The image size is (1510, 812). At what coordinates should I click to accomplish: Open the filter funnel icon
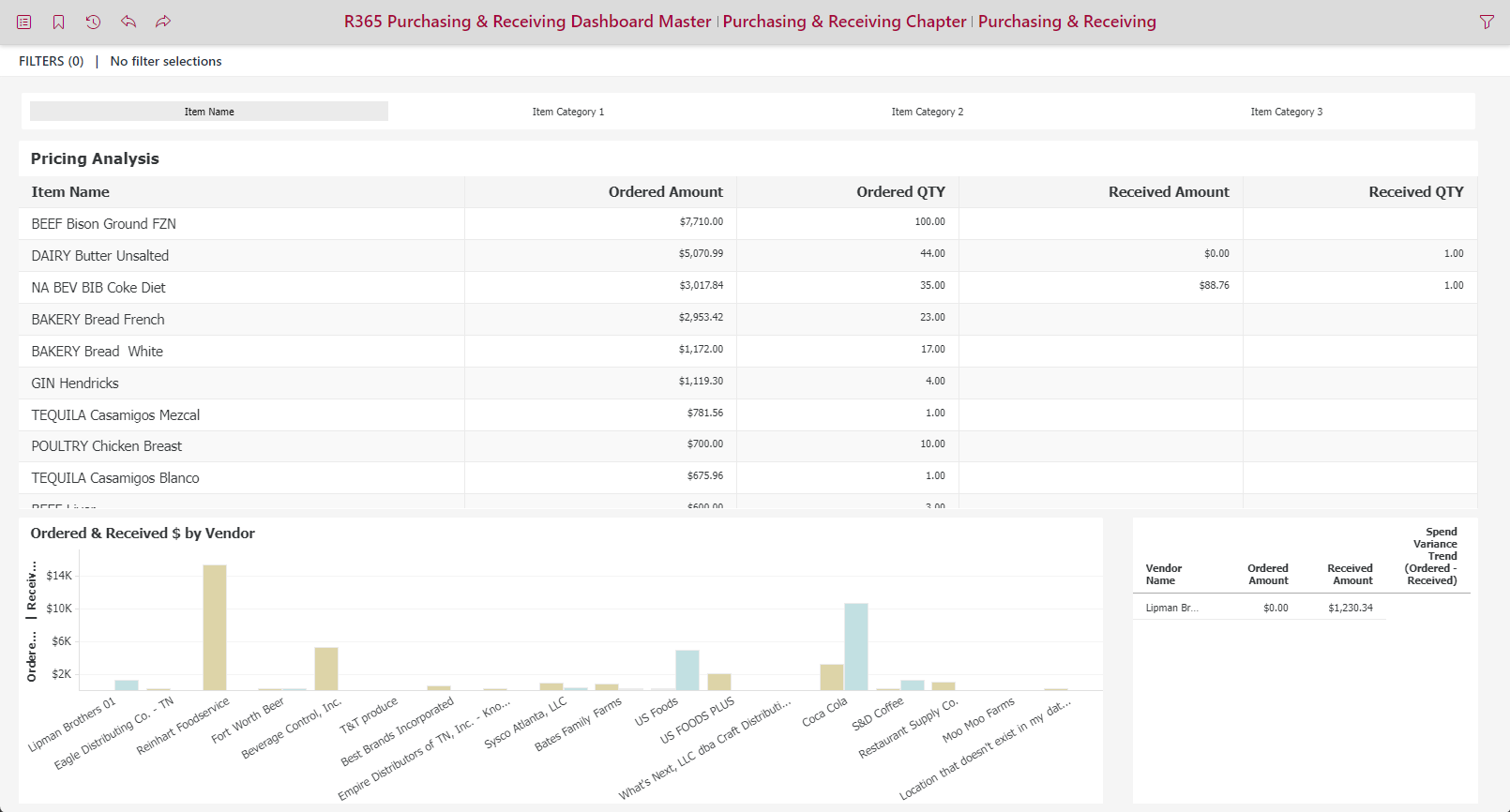tap(1487, 22)
